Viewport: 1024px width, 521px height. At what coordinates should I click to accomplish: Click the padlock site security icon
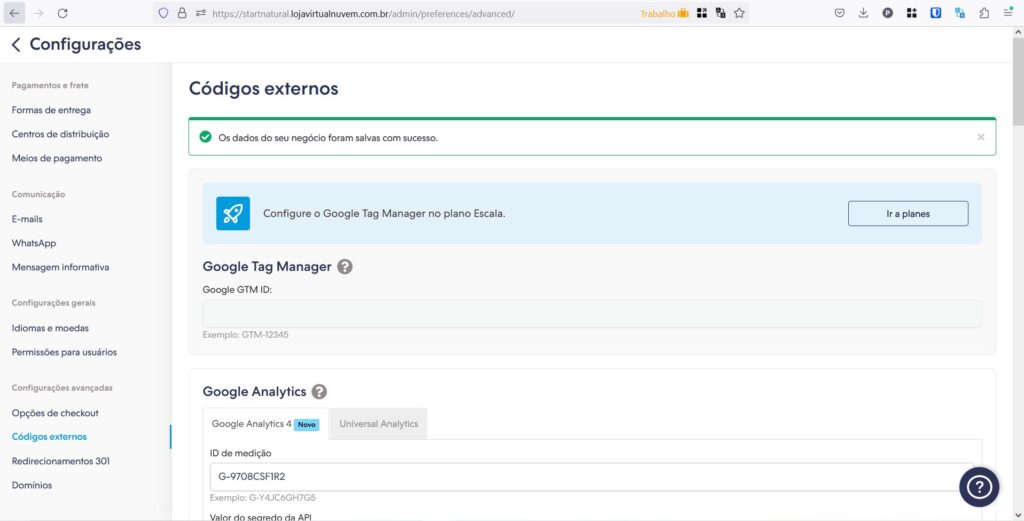[x=182, y=13]
